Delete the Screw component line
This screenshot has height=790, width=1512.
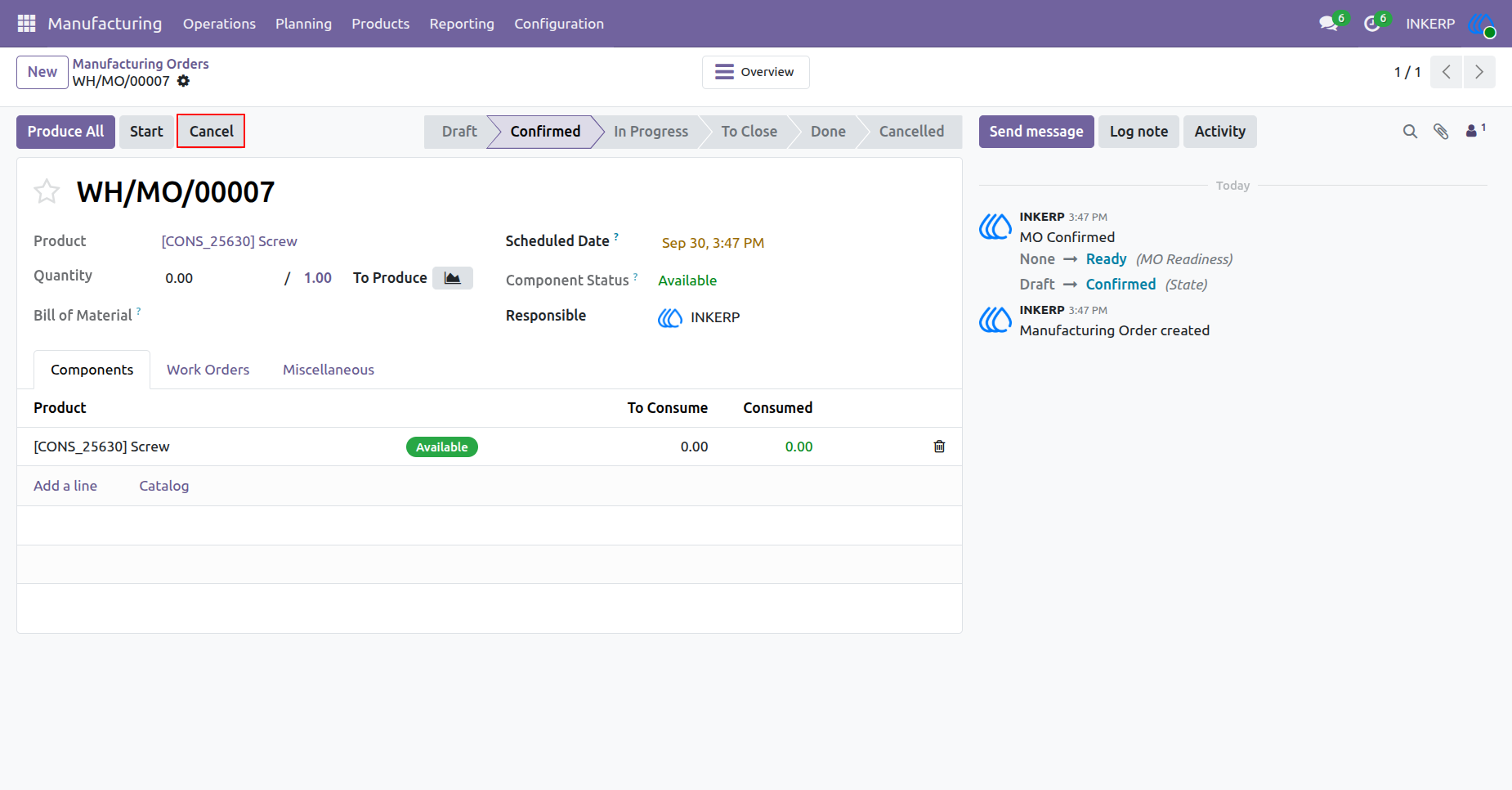coord(939,447)
